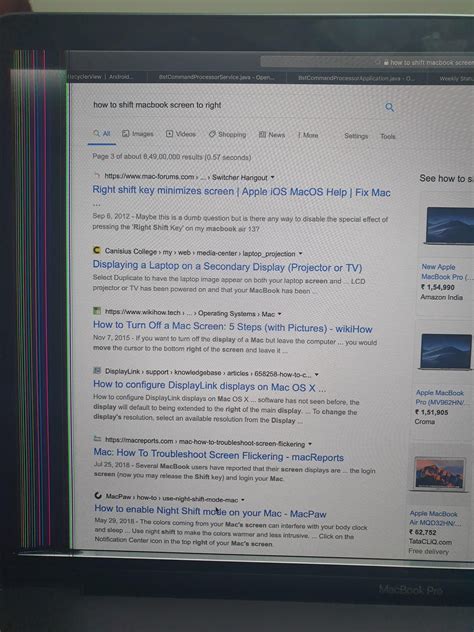474x632 pixels.
Task: Expand dropdown arrow beside macreports.com breadcrumb
Action: 310,444
